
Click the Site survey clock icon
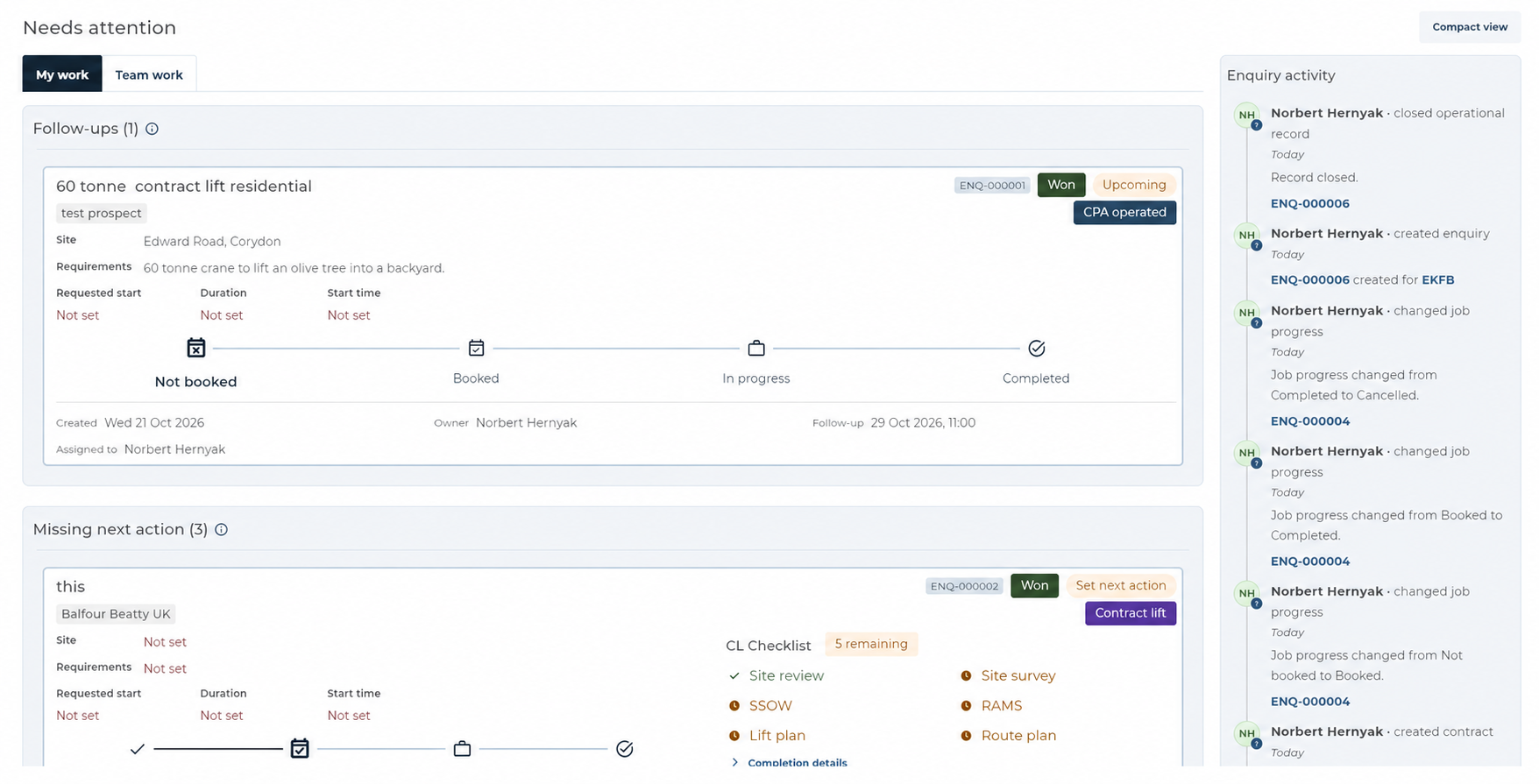pyautogui.click(x=966, y=676)
